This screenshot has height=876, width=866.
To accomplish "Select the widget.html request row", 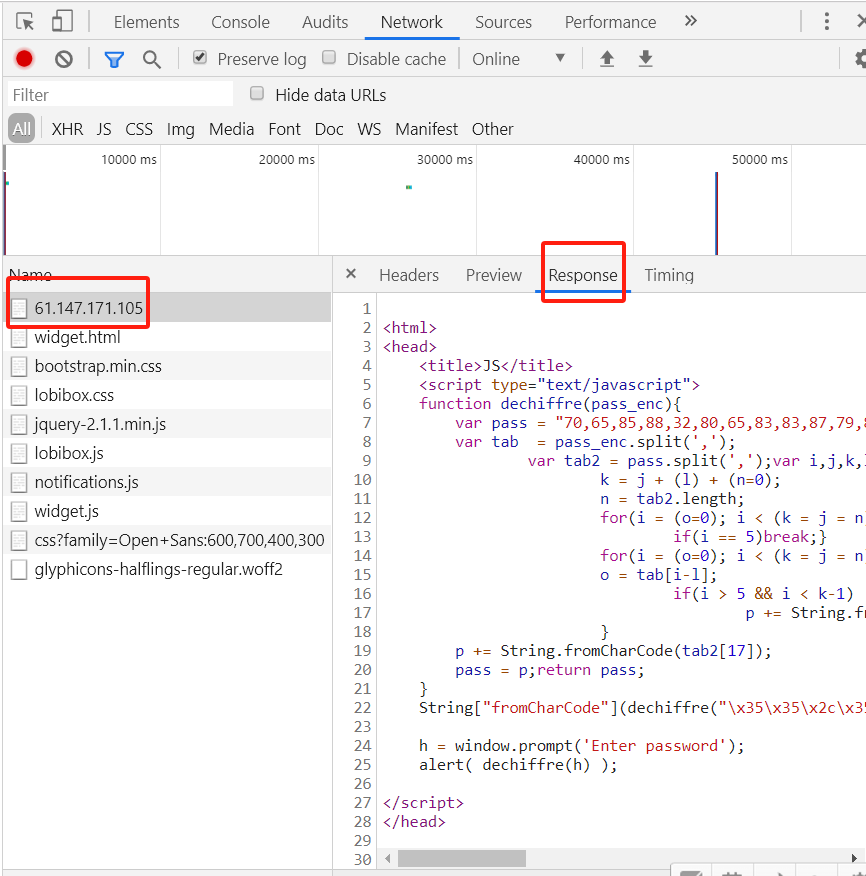I will 167,337.
